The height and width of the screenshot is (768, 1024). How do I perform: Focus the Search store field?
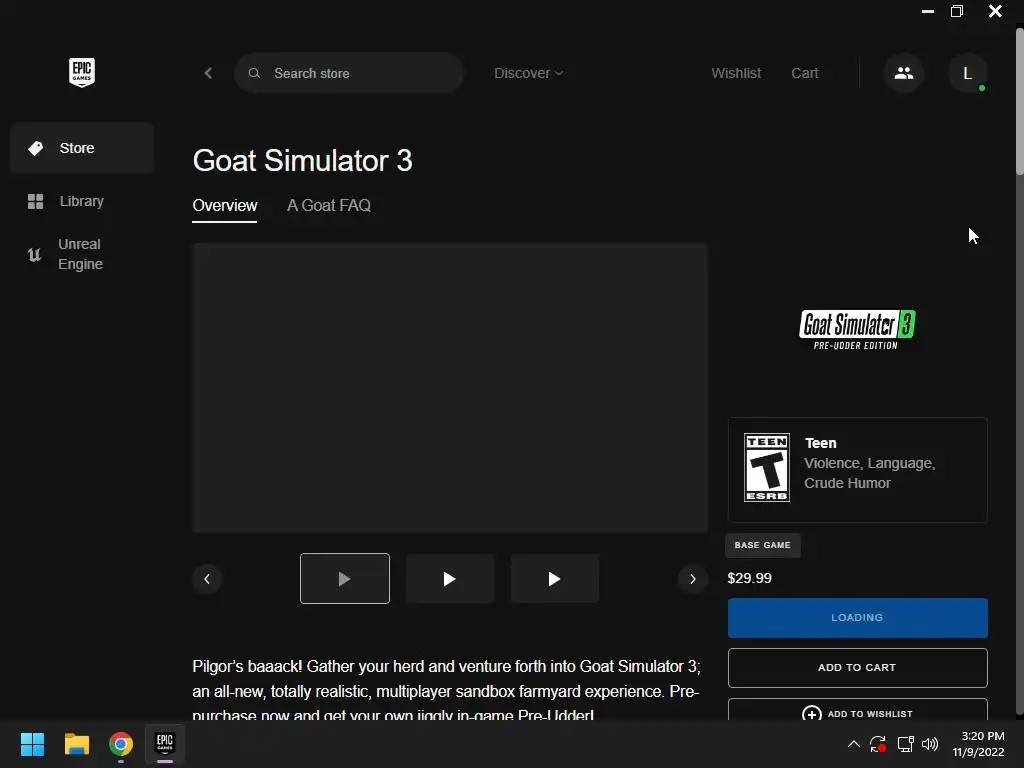349,73
